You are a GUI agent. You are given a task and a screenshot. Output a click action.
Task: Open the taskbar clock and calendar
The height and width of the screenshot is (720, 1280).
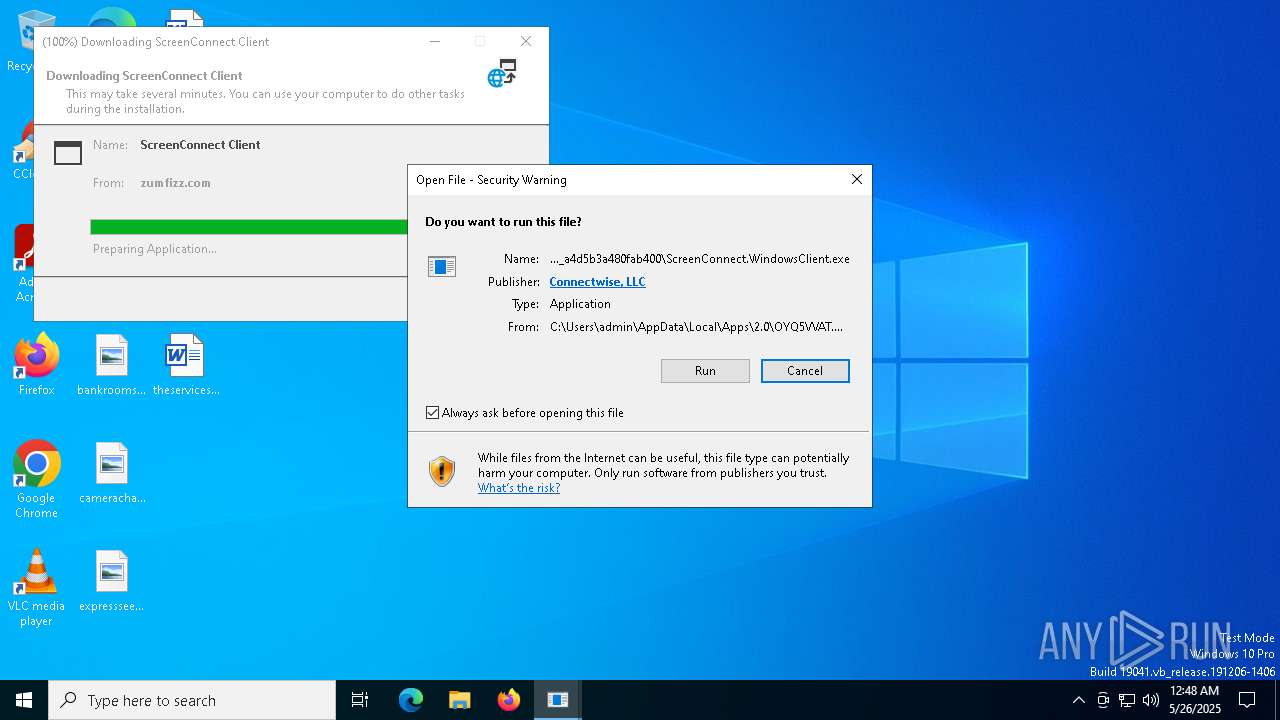click(1195, 700)
